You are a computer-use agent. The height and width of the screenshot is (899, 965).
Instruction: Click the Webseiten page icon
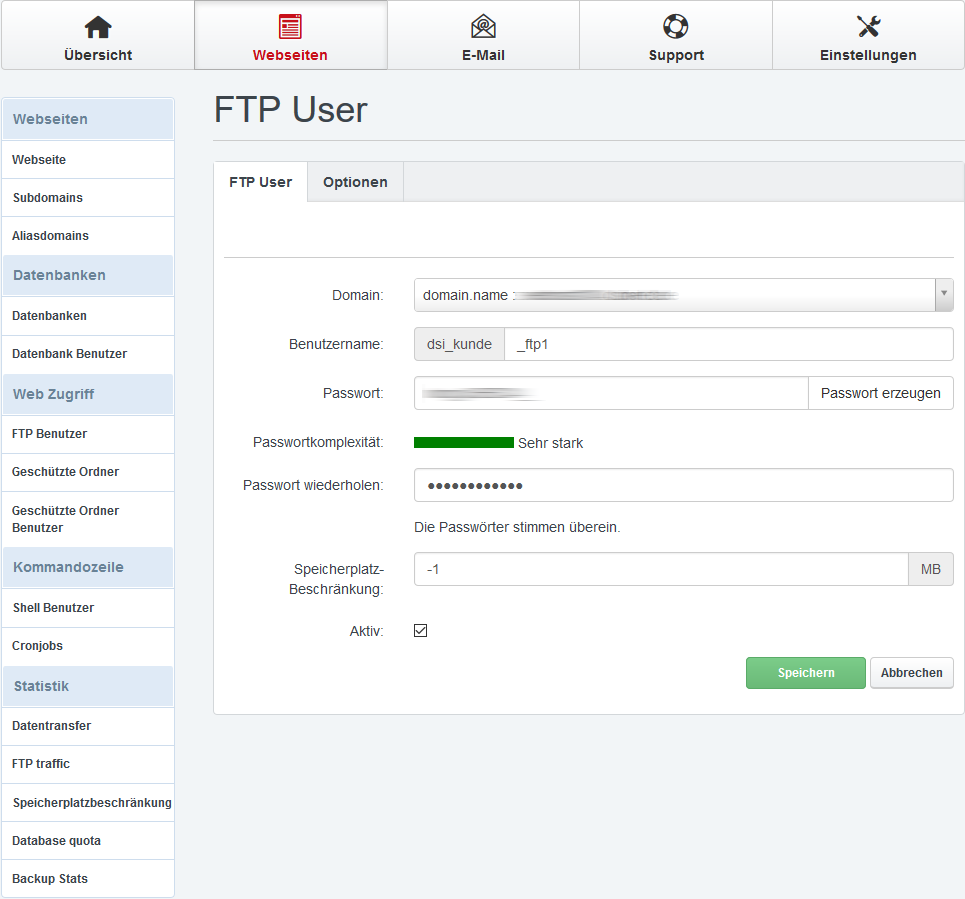290,27
